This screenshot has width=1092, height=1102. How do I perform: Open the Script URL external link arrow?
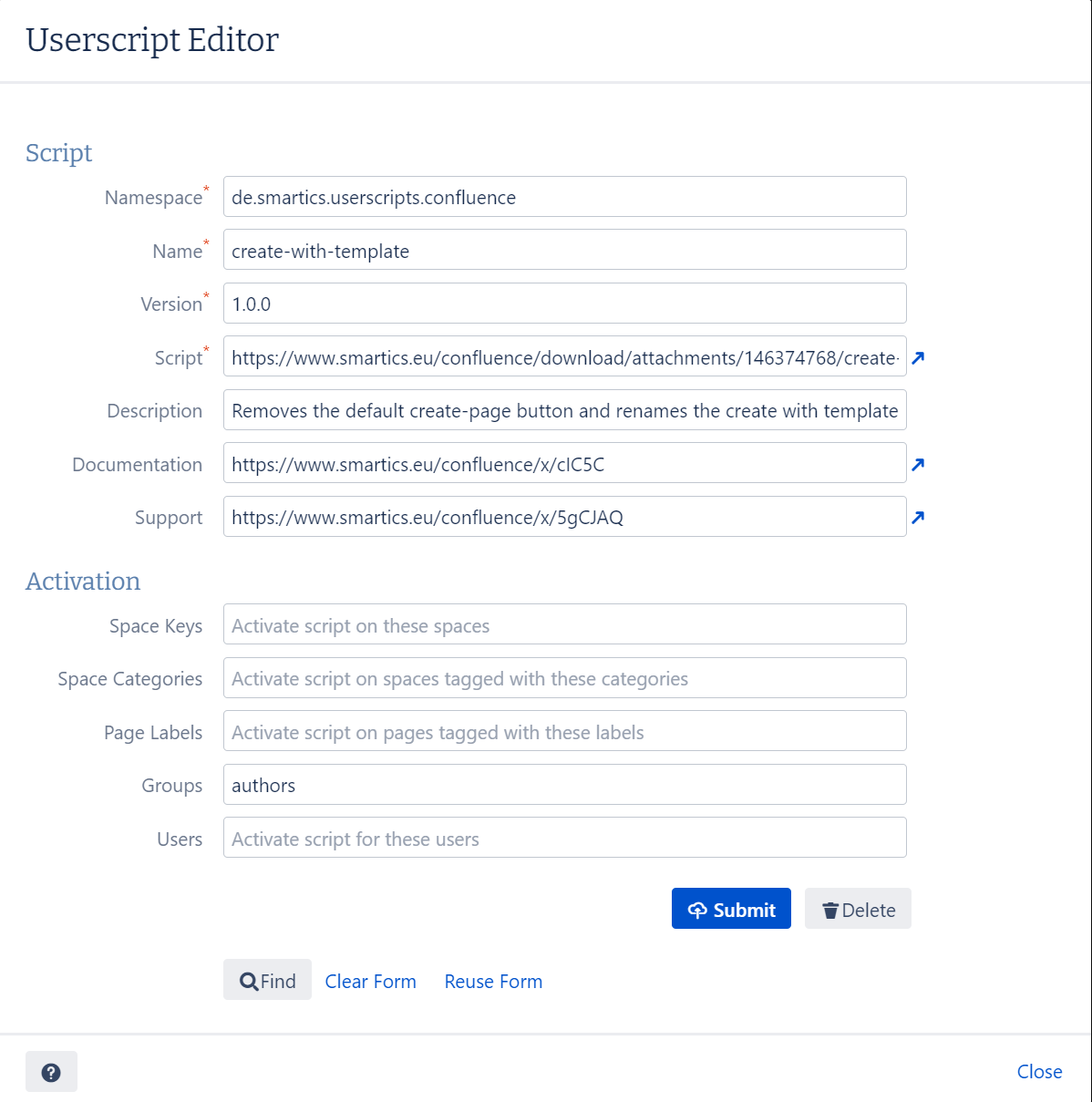click(x=918, y=358)
